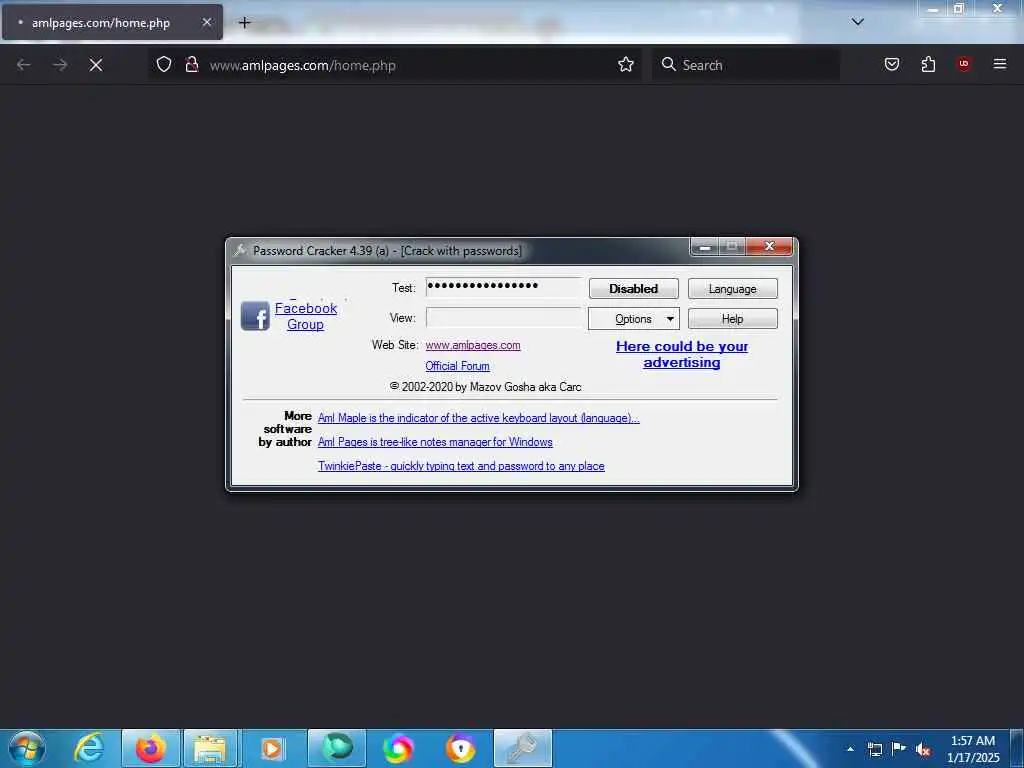
Task: Switch to Password Cracker taskbar key icon
Action: 522,748
